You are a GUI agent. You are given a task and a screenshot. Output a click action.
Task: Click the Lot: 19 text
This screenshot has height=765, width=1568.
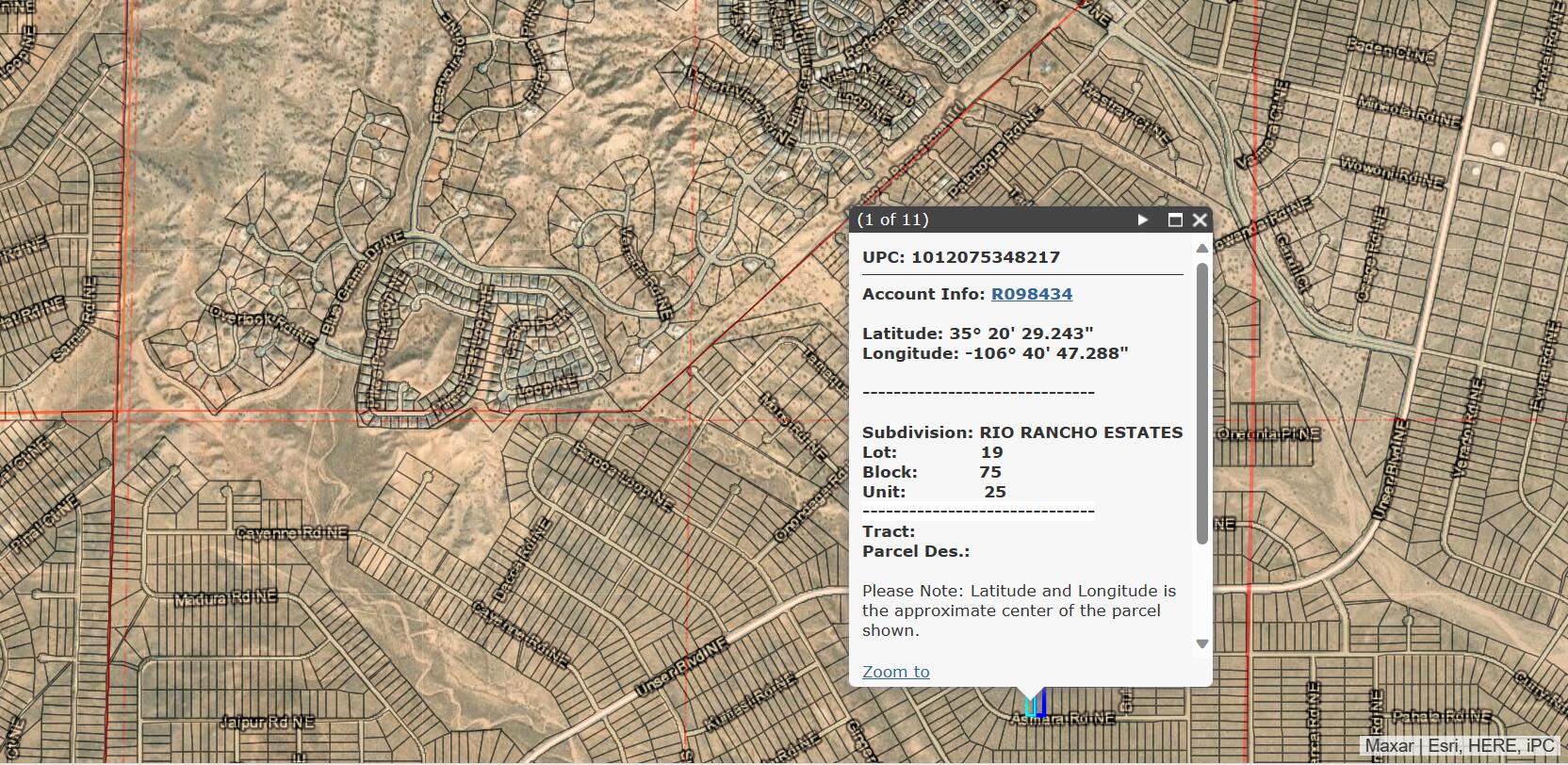click(x=933, y=452)
